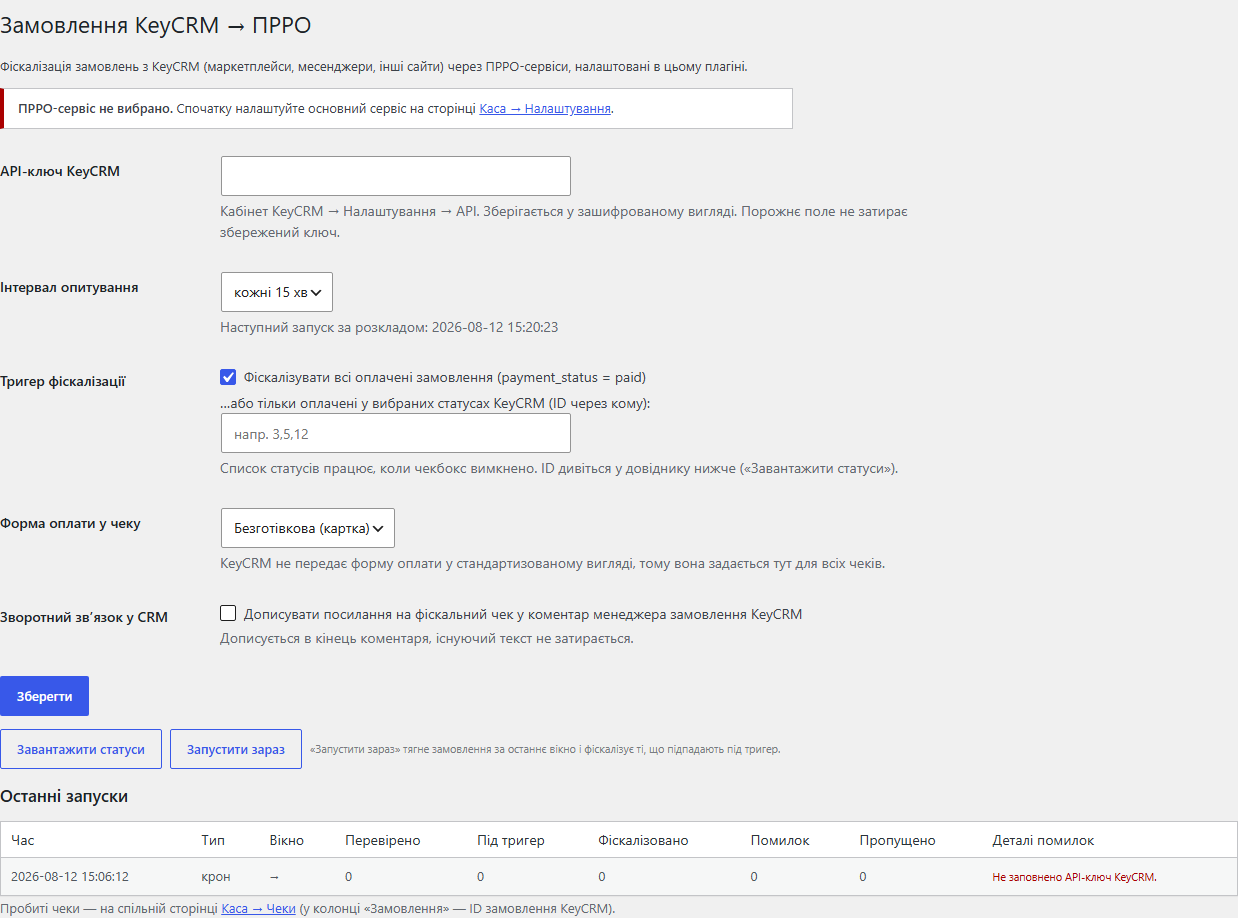
Task: Click the Вікно column header
Action: [x=287, y=840]
